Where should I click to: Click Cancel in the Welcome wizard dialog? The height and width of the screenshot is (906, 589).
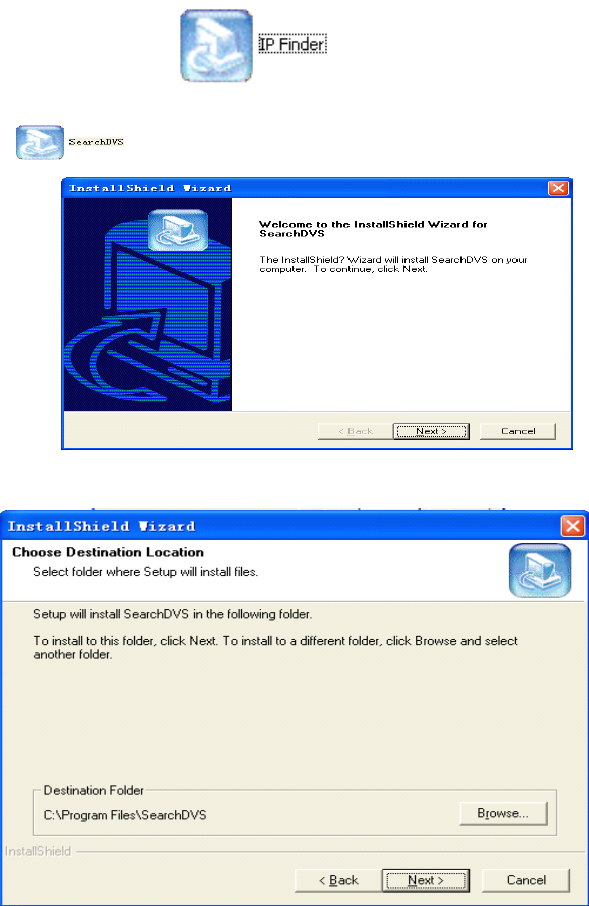click(x=518, y=431)
